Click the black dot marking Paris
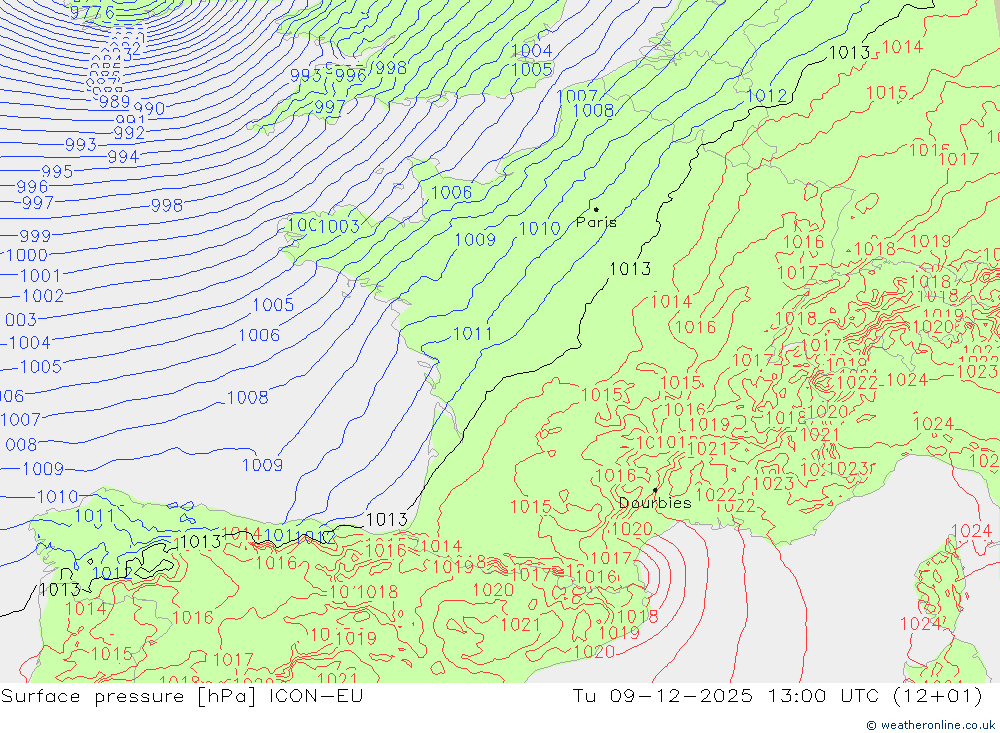The image size is (1000, 733). 596,209
